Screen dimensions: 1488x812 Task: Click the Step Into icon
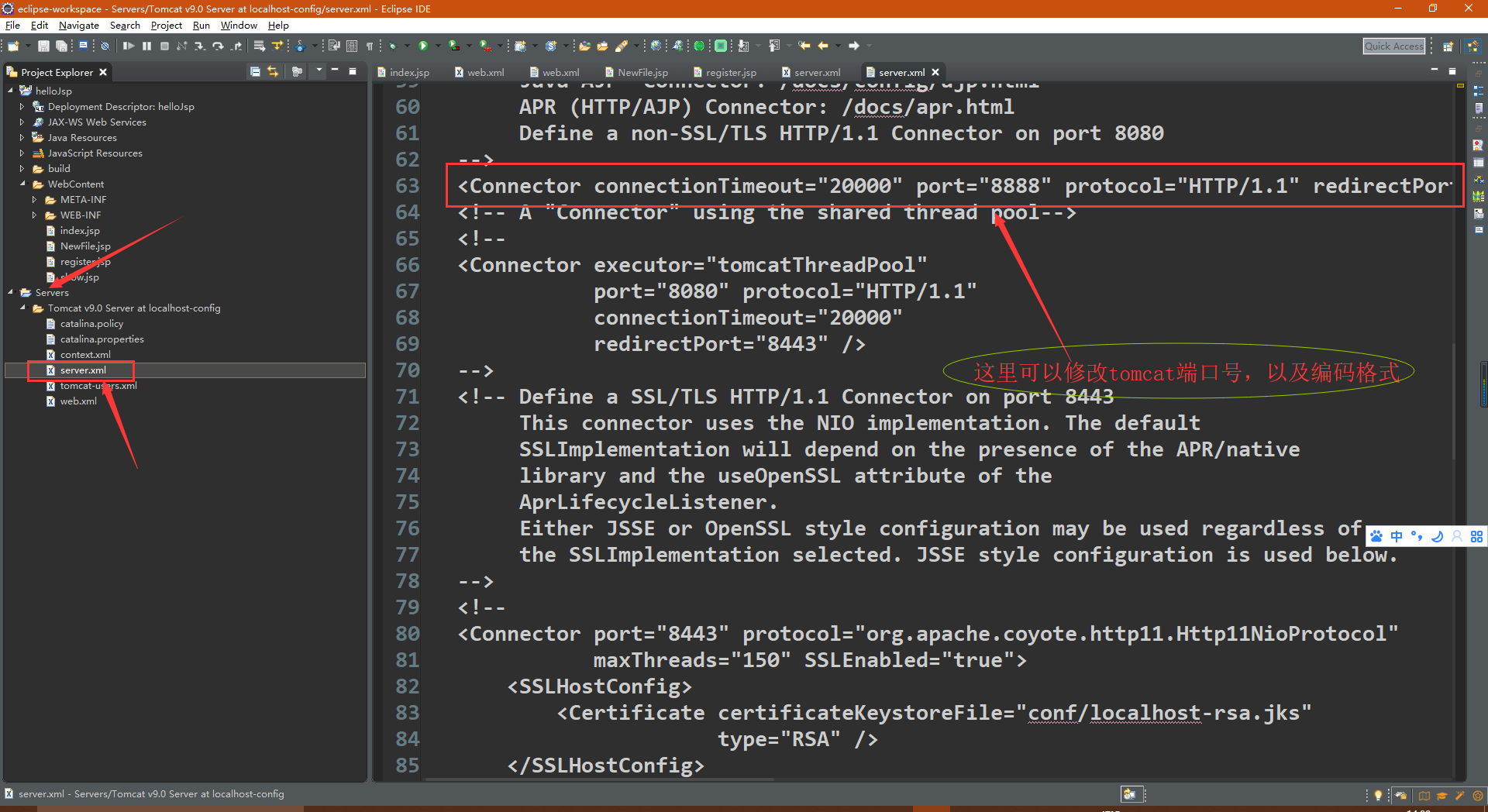tap(199, 46)
